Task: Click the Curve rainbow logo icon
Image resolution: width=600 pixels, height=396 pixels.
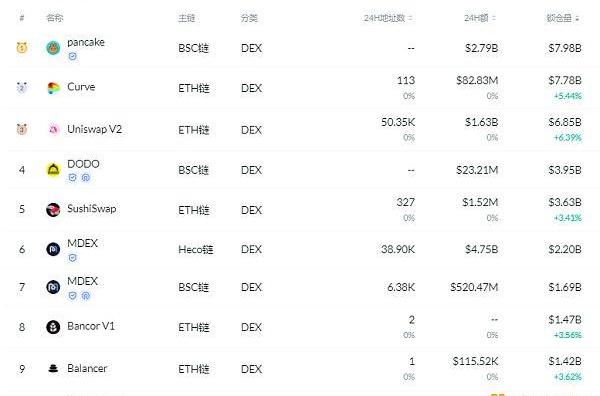Action: 53,88
